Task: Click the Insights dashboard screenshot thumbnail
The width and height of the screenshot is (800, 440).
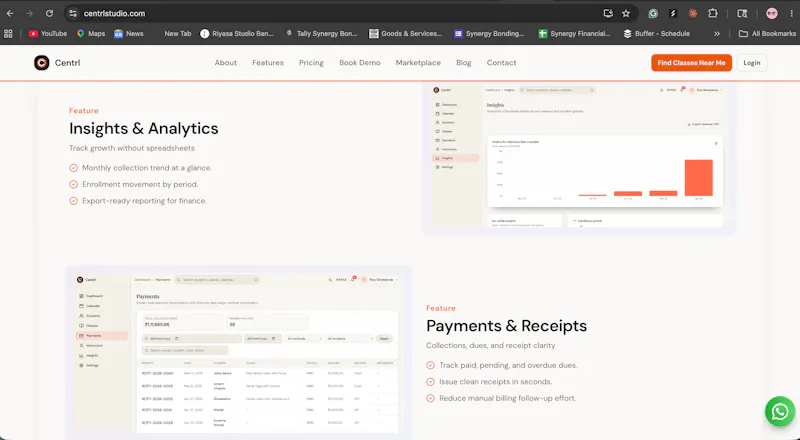Action: coord(579,156)
